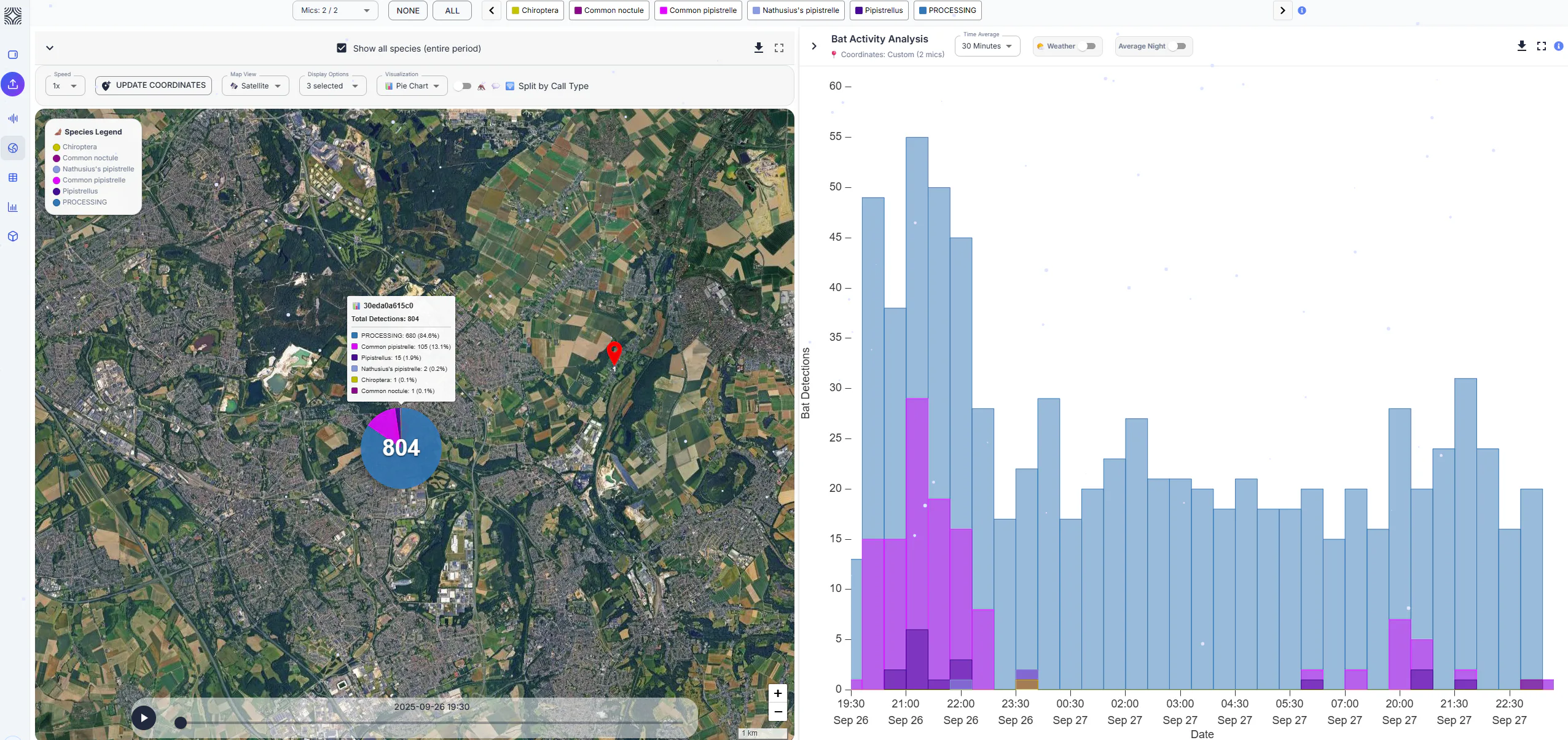Click the info icon beside the species filters
Image resolution: width=1568 pixels, height=740 pixels.
[1302, 10]
